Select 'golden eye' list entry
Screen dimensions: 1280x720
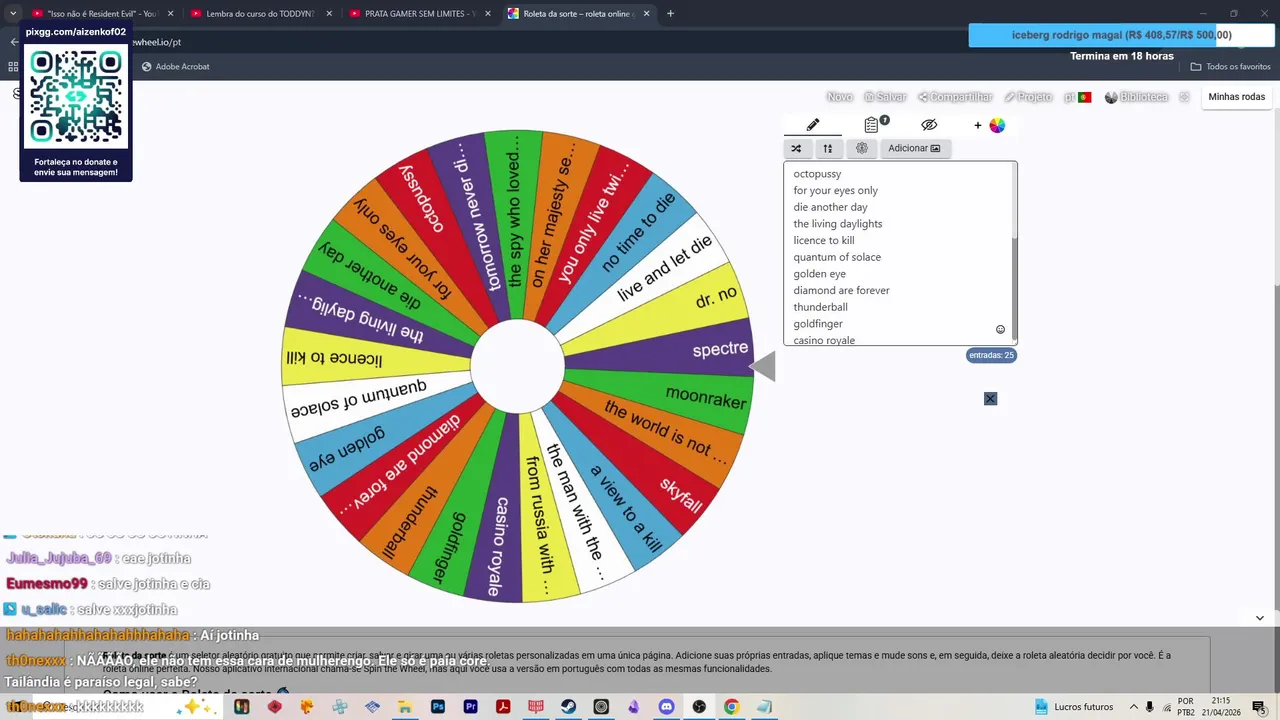coord(820,274)
